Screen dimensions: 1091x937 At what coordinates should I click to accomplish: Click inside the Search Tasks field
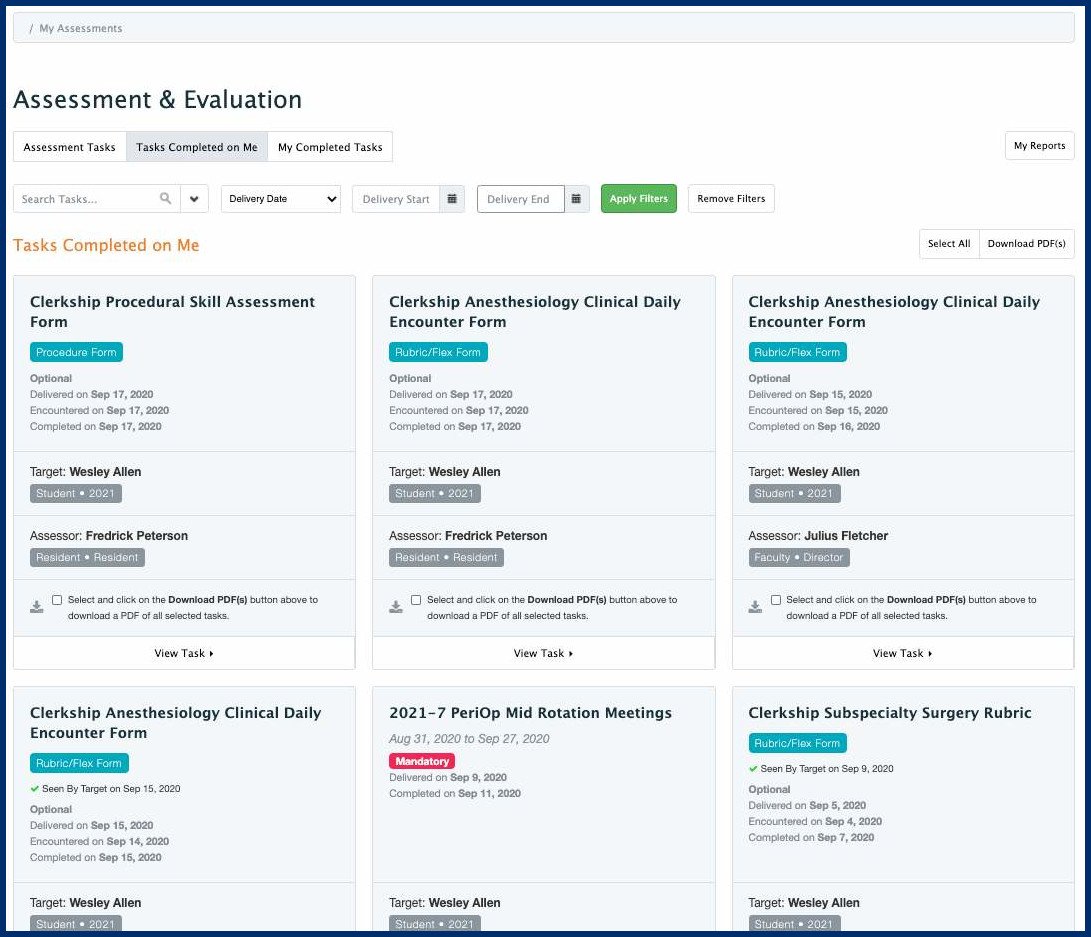tap(85, 198)
